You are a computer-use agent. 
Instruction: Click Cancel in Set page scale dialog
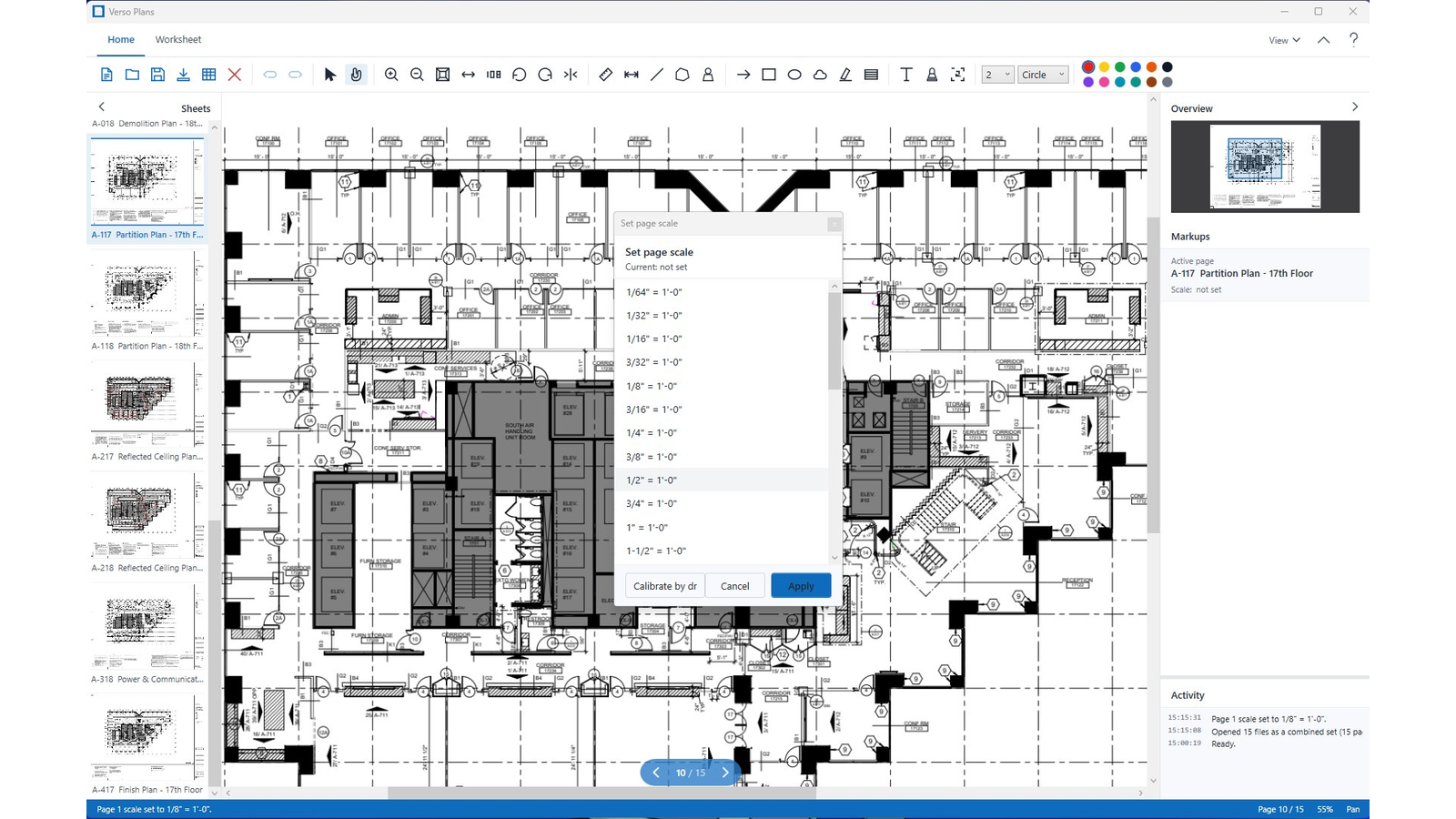pos(735,586)
